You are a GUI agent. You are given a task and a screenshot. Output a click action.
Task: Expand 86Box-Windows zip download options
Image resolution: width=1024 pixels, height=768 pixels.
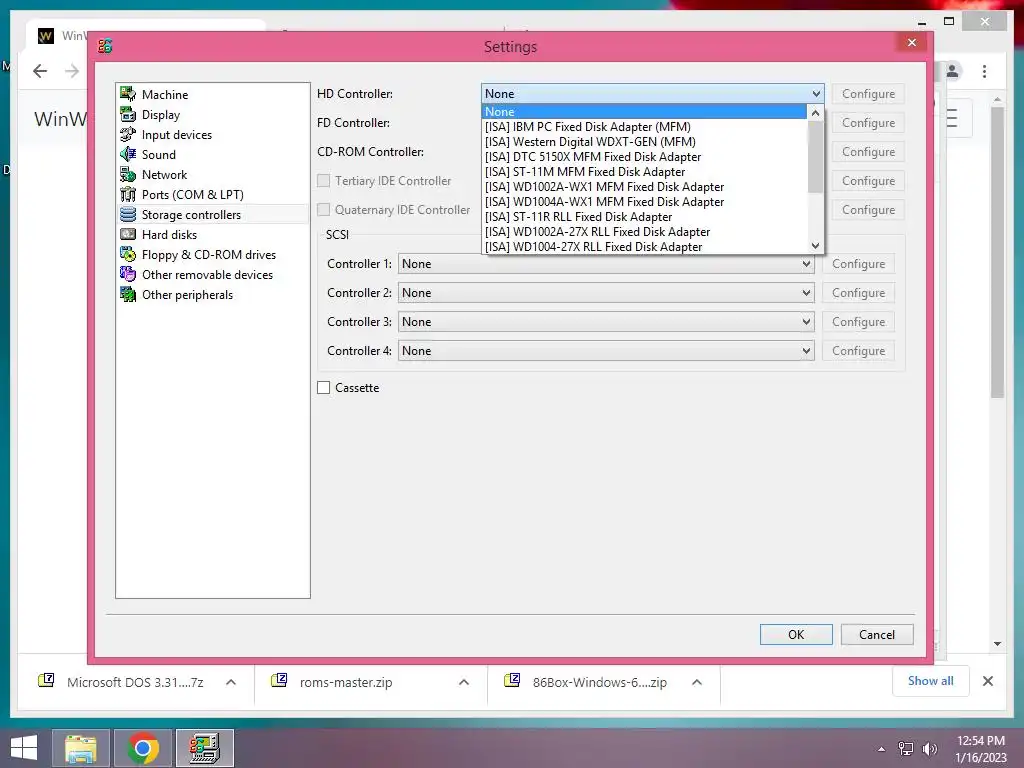(697, 682)
